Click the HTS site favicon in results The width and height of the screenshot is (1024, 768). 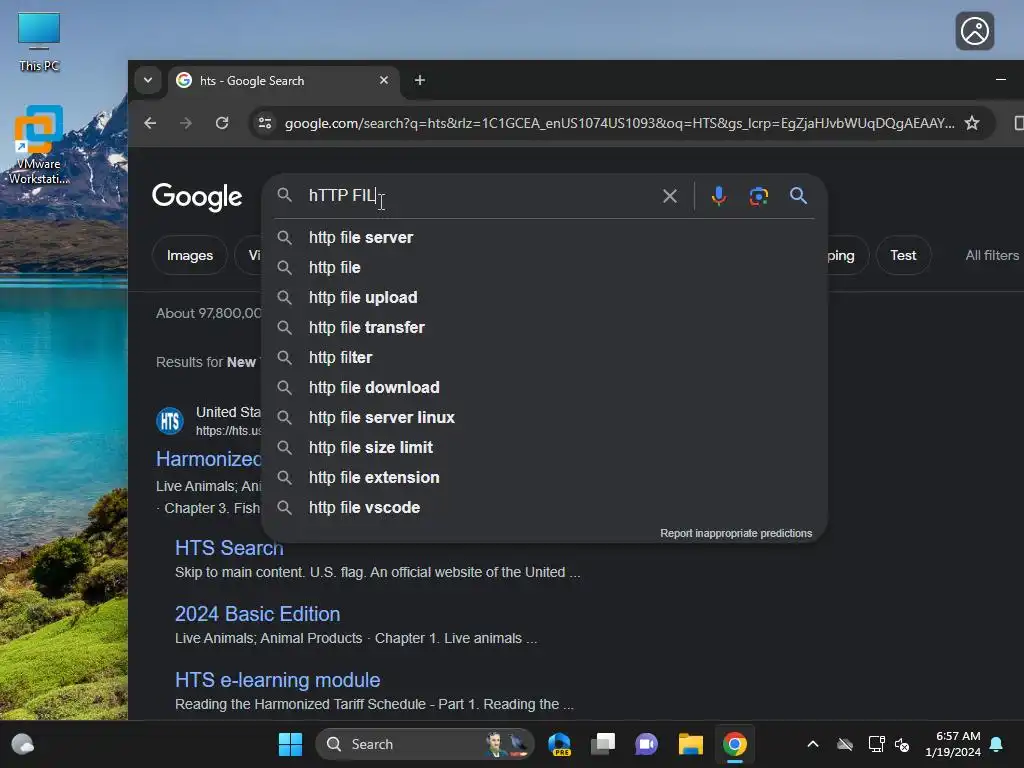point(170,421)
